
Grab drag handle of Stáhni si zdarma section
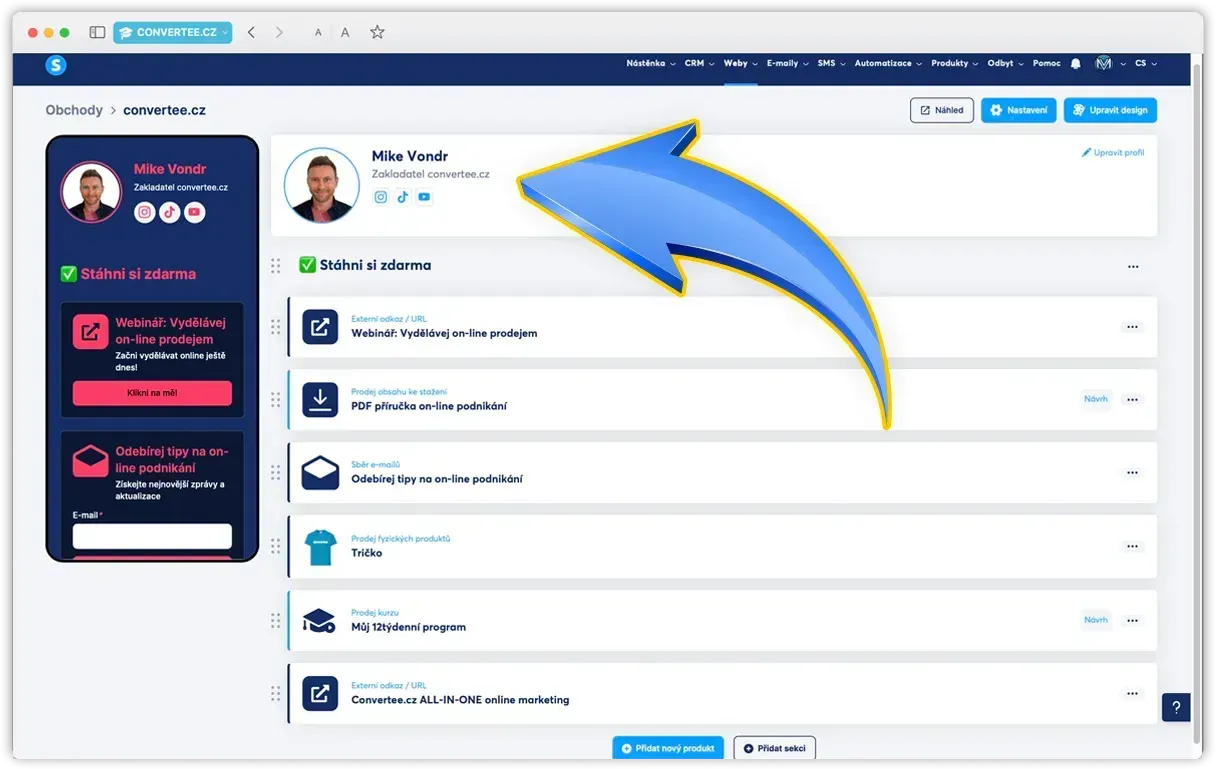[x=276, y=266]
